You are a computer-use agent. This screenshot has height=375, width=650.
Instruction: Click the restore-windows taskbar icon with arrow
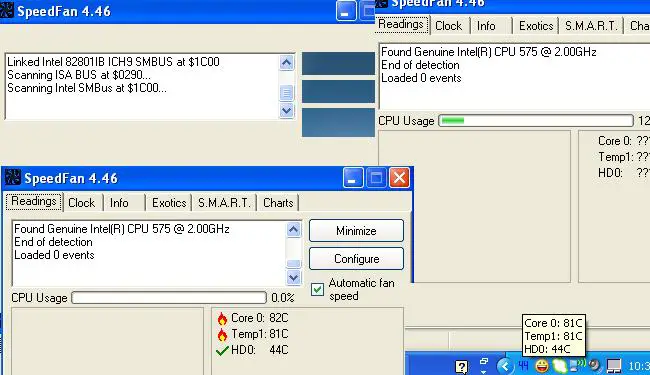pos(484,365)
